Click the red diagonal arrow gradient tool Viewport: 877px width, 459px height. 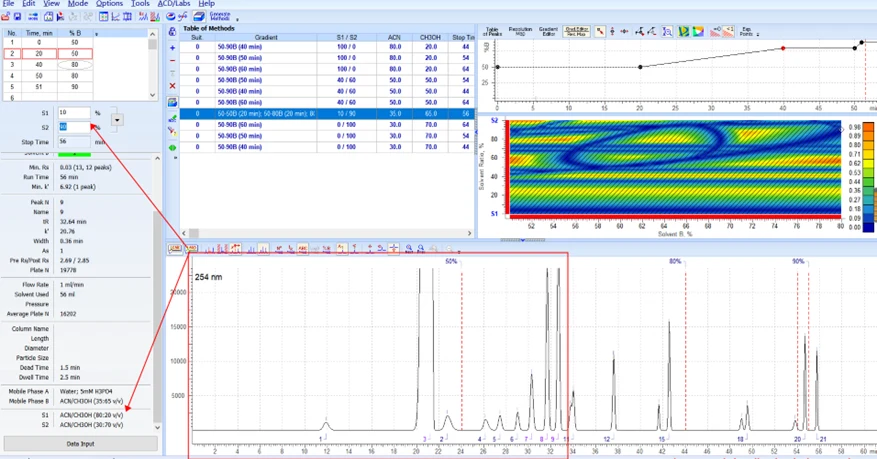(x=600, y=32)
